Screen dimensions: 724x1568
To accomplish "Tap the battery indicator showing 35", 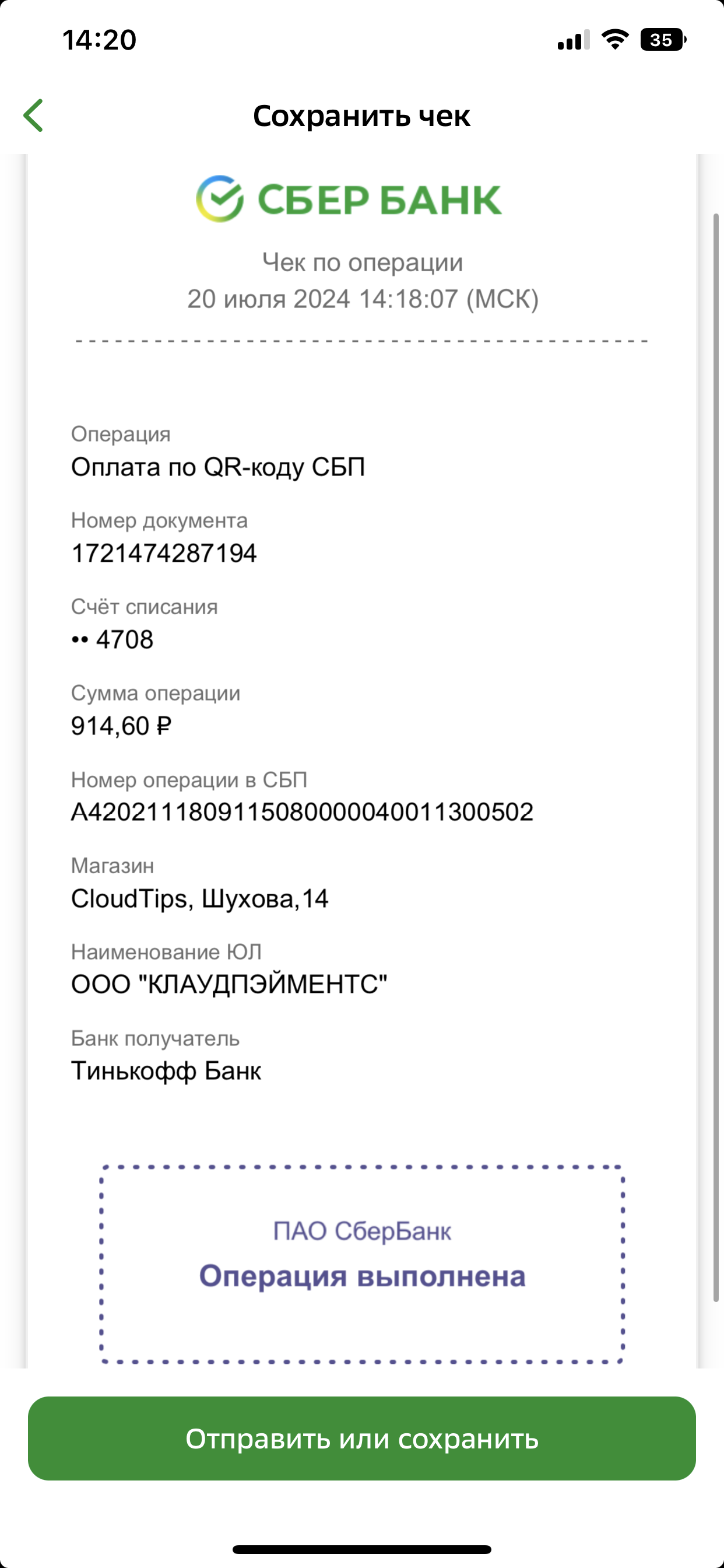I will pyautogui.click(x=663, y=40).
